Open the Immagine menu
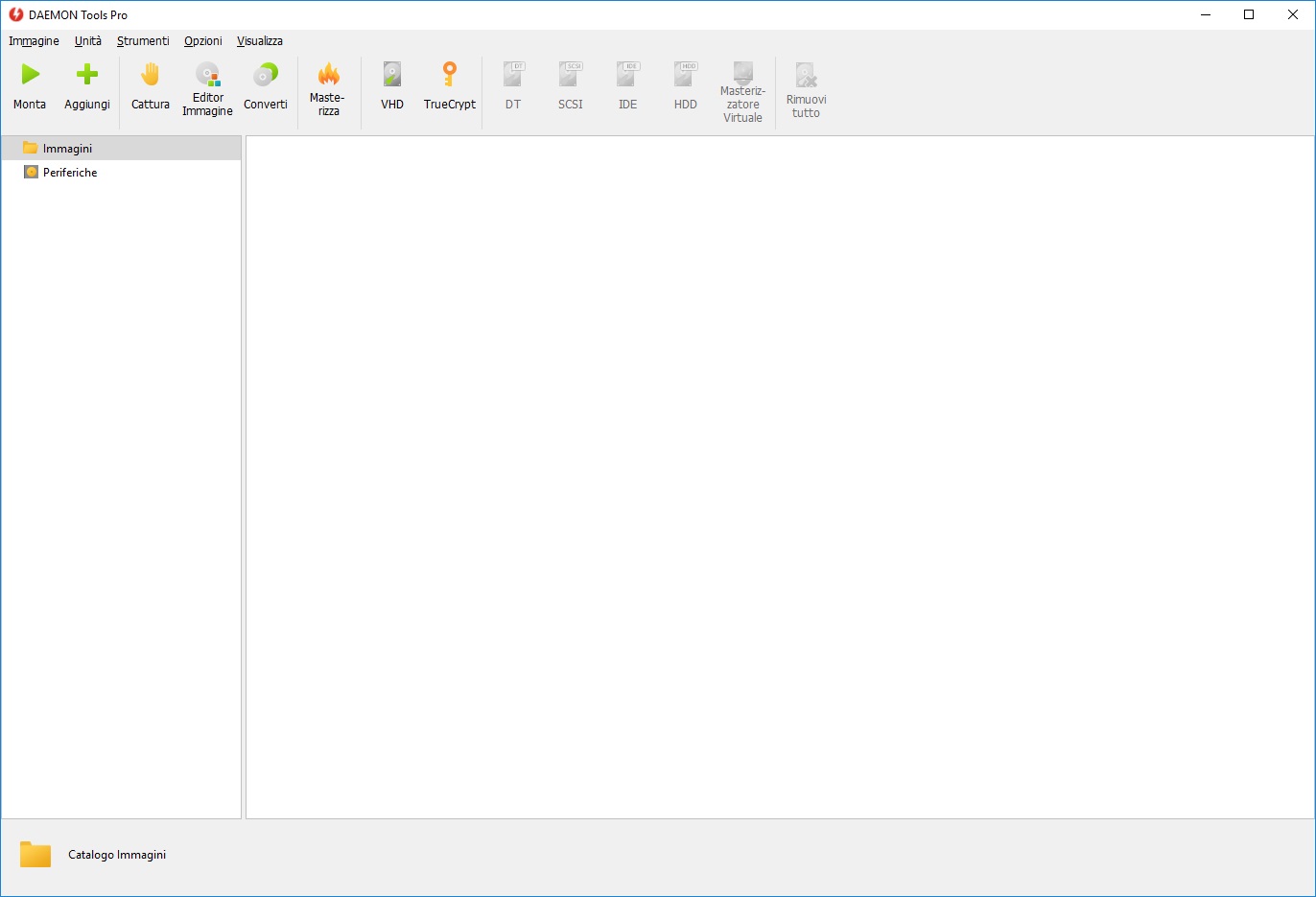 (x=34, y=41)
